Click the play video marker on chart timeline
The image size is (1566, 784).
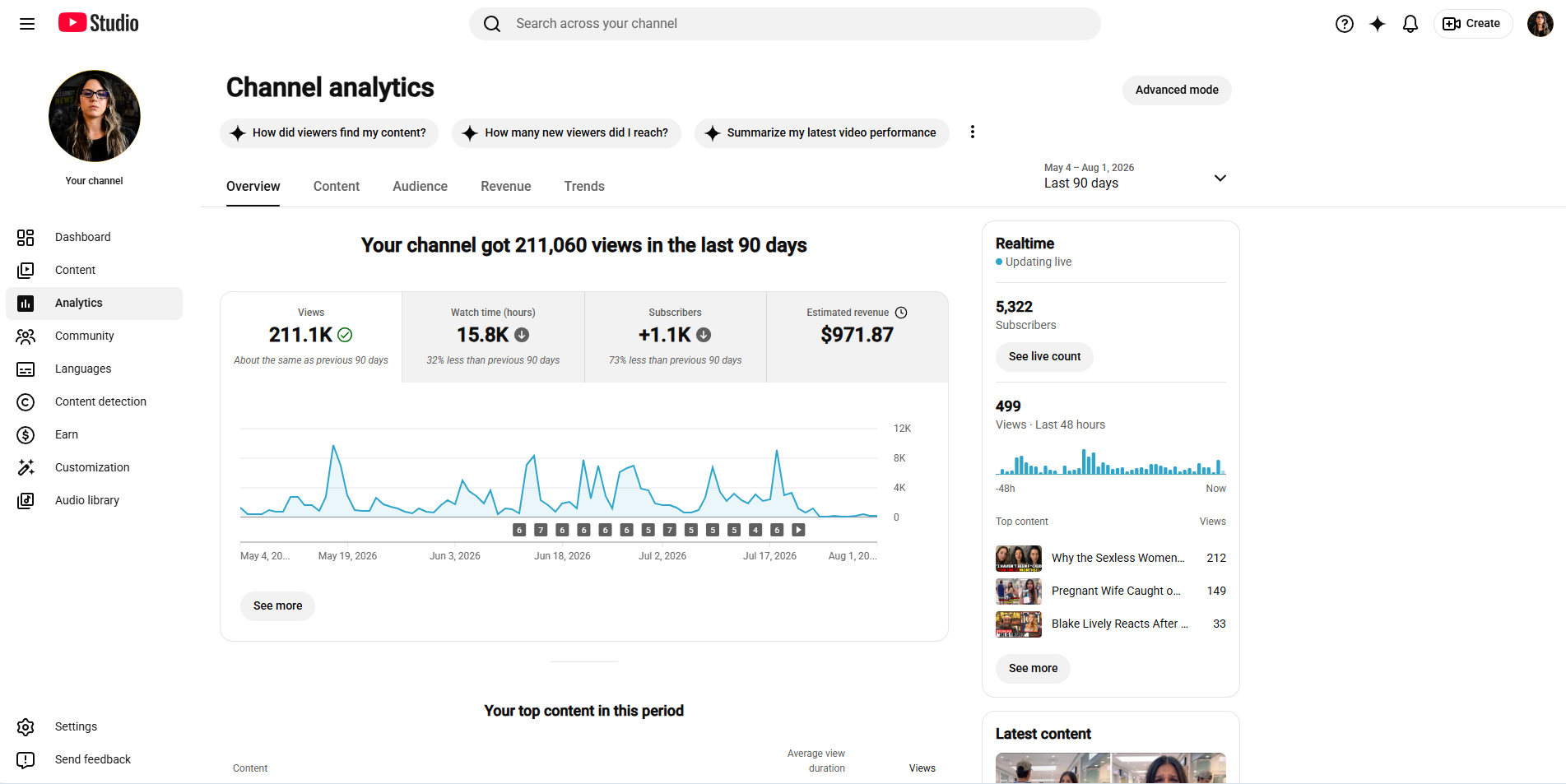798,530
